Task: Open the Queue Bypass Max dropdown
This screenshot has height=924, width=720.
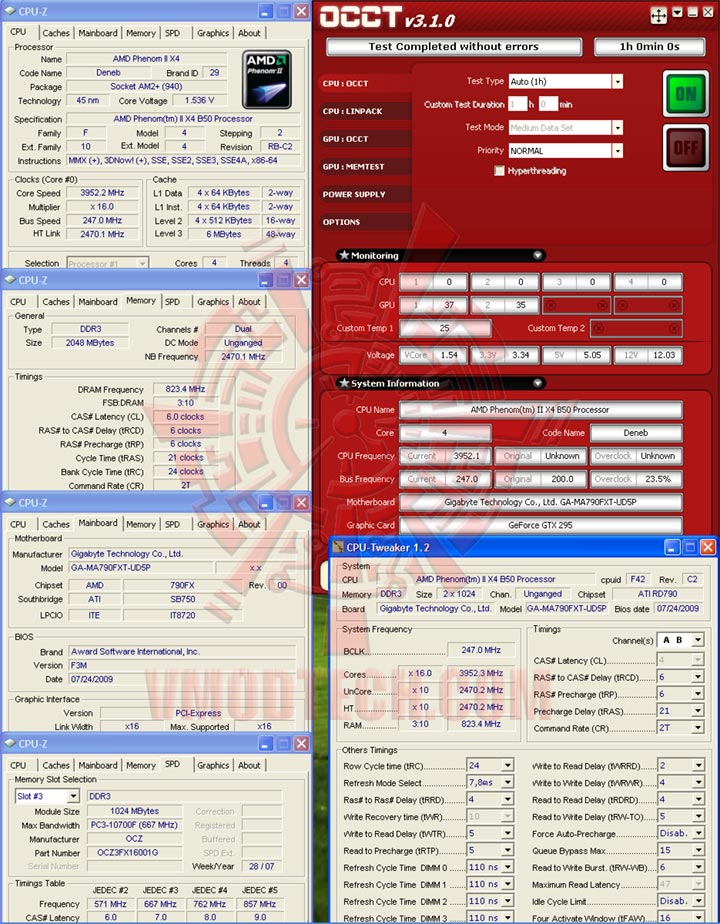Action: coord(698,850)
